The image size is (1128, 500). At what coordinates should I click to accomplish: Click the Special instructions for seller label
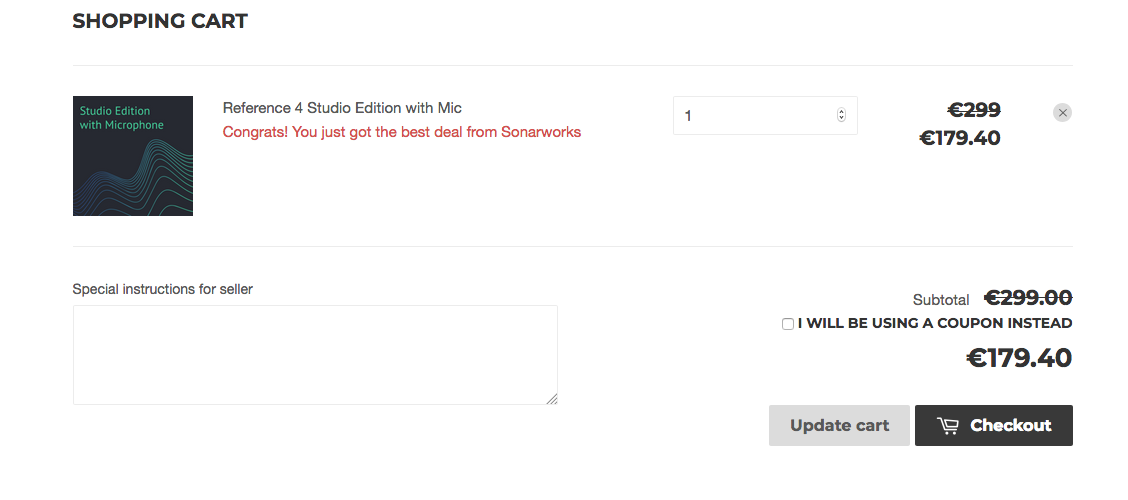163,289
